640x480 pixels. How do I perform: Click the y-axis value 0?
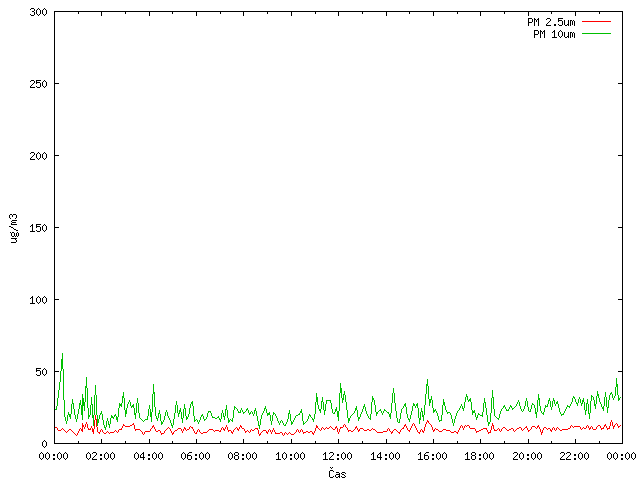pyautogui.click(x=44, y=444)
